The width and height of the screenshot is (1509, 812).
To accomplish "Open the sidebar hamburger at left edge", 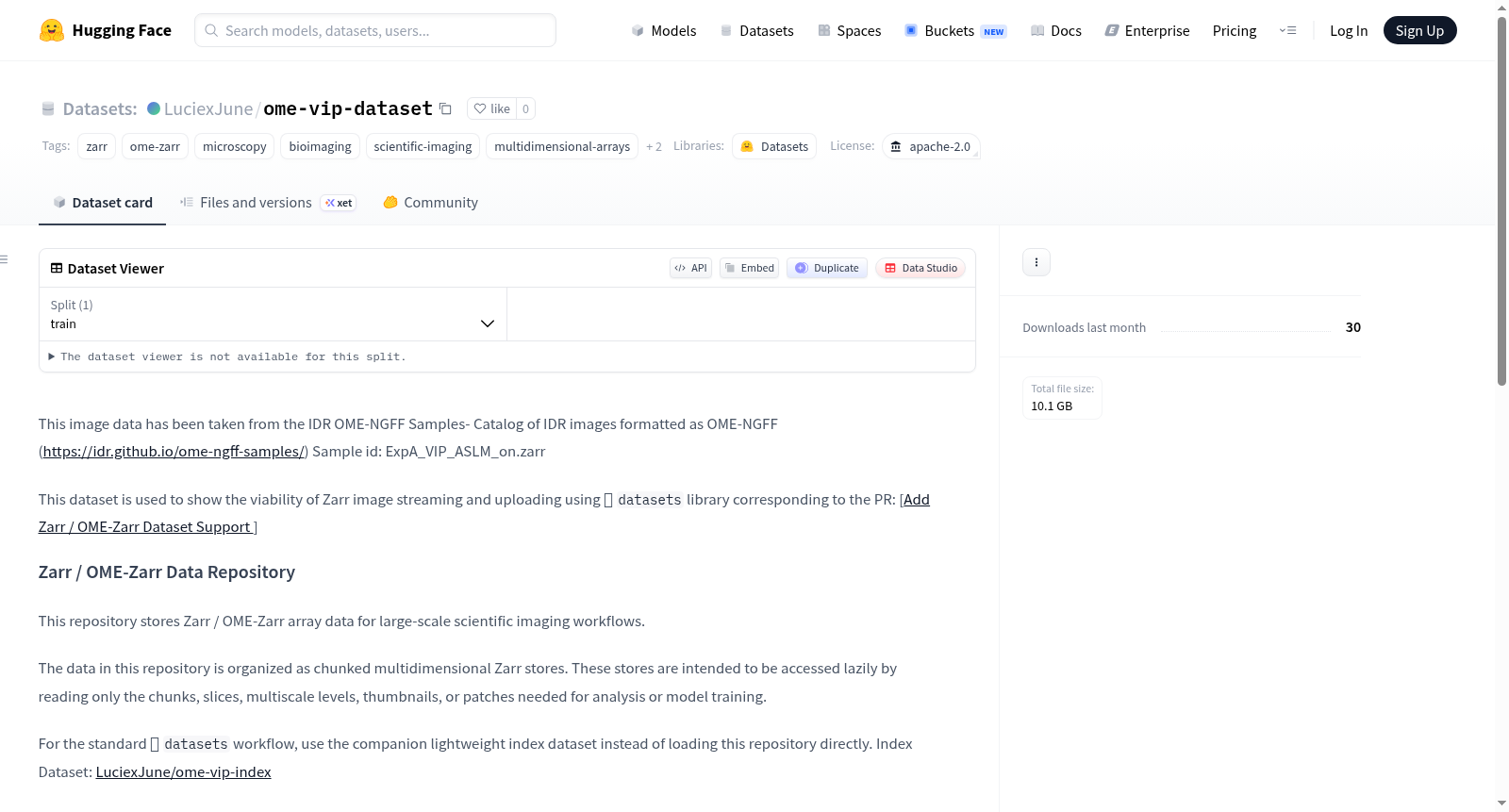I will pyautogui.click(x=4, y=259).
